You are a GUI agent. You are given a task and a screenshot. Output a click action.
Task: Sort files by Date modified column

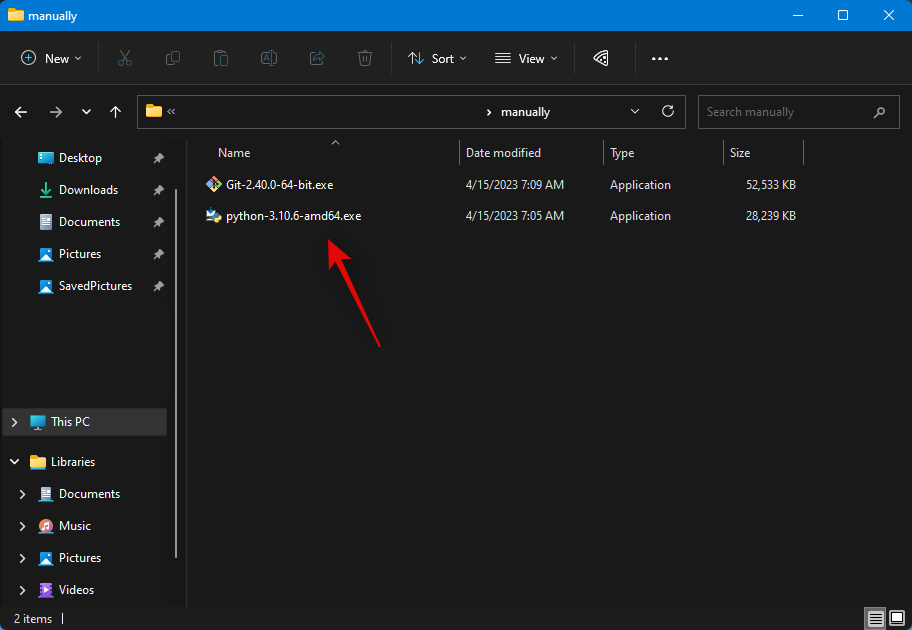[x=503, y=153]
